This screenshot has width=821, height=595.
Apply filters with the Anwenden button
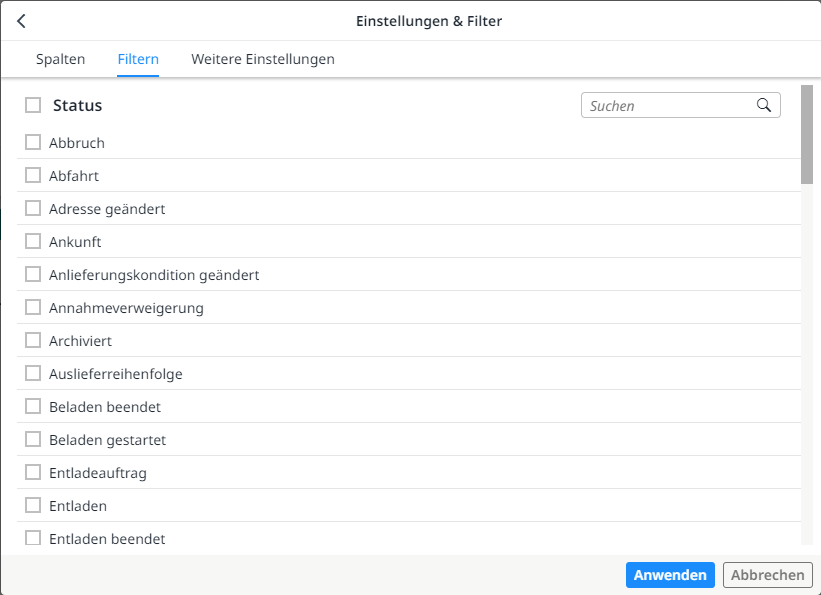tap(670, 574)
